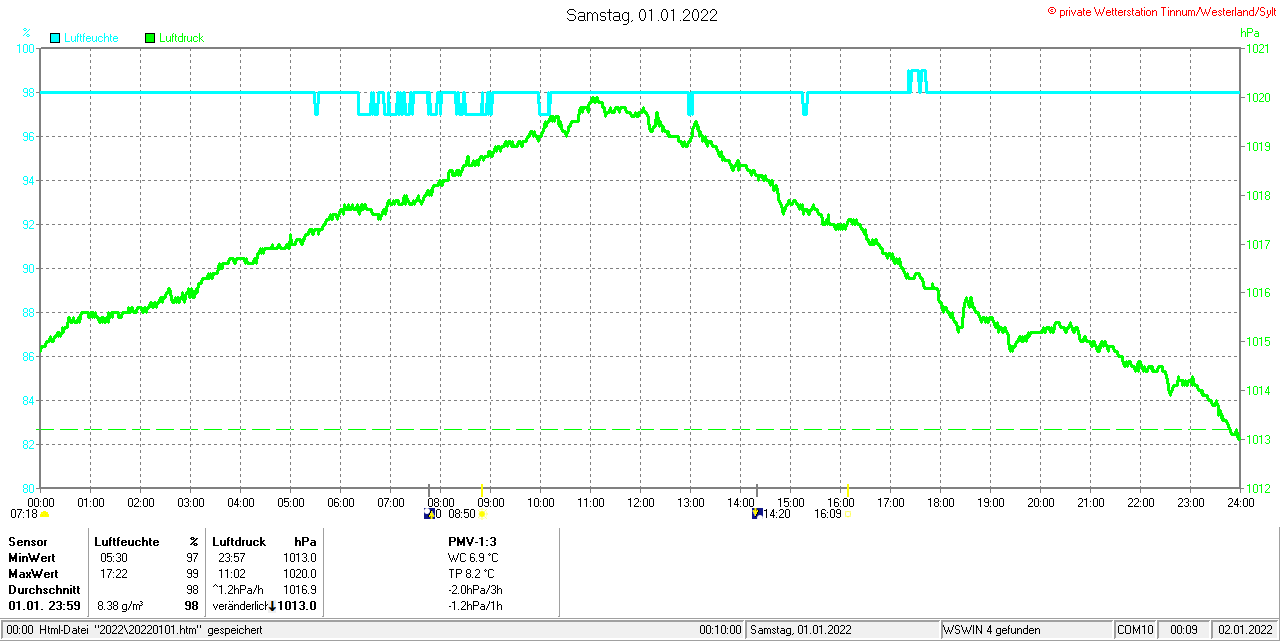Click the 00:10:00 status bar field
This screenshot has width=1280, height=641.
[720, 630]
